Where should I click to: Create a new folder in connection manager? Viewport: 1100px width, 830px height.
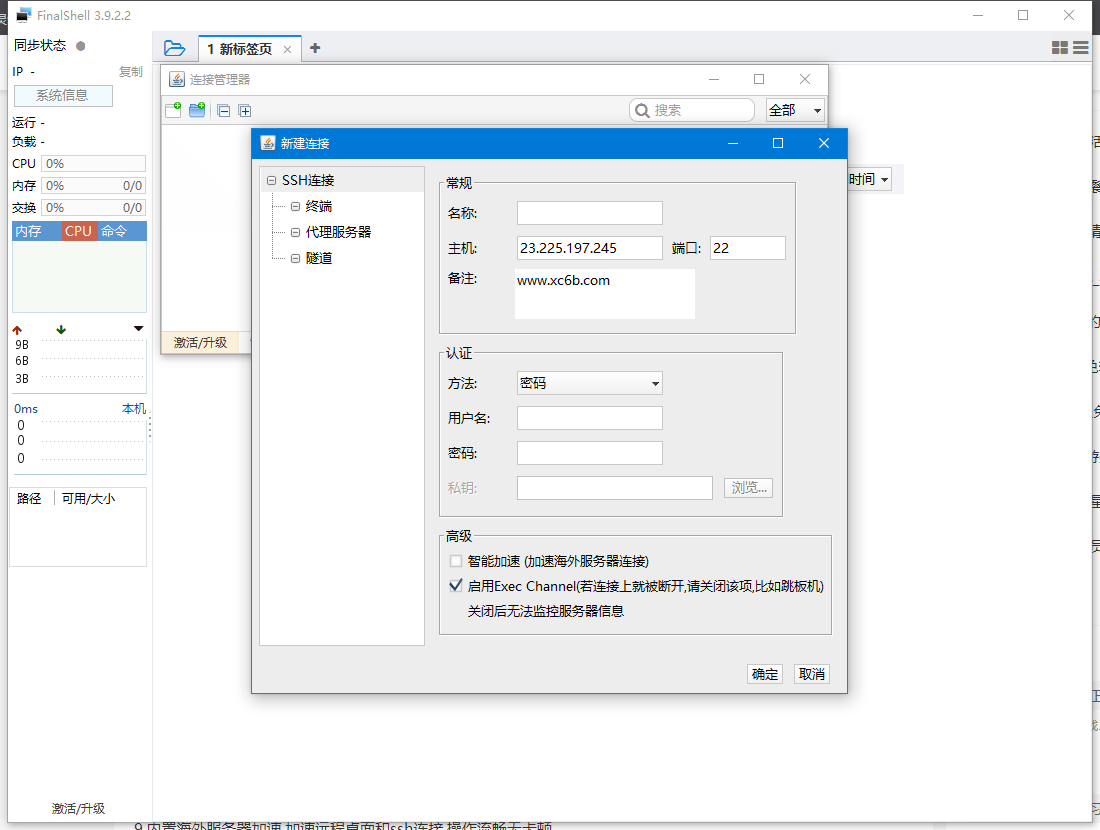(x=197, y=110)
